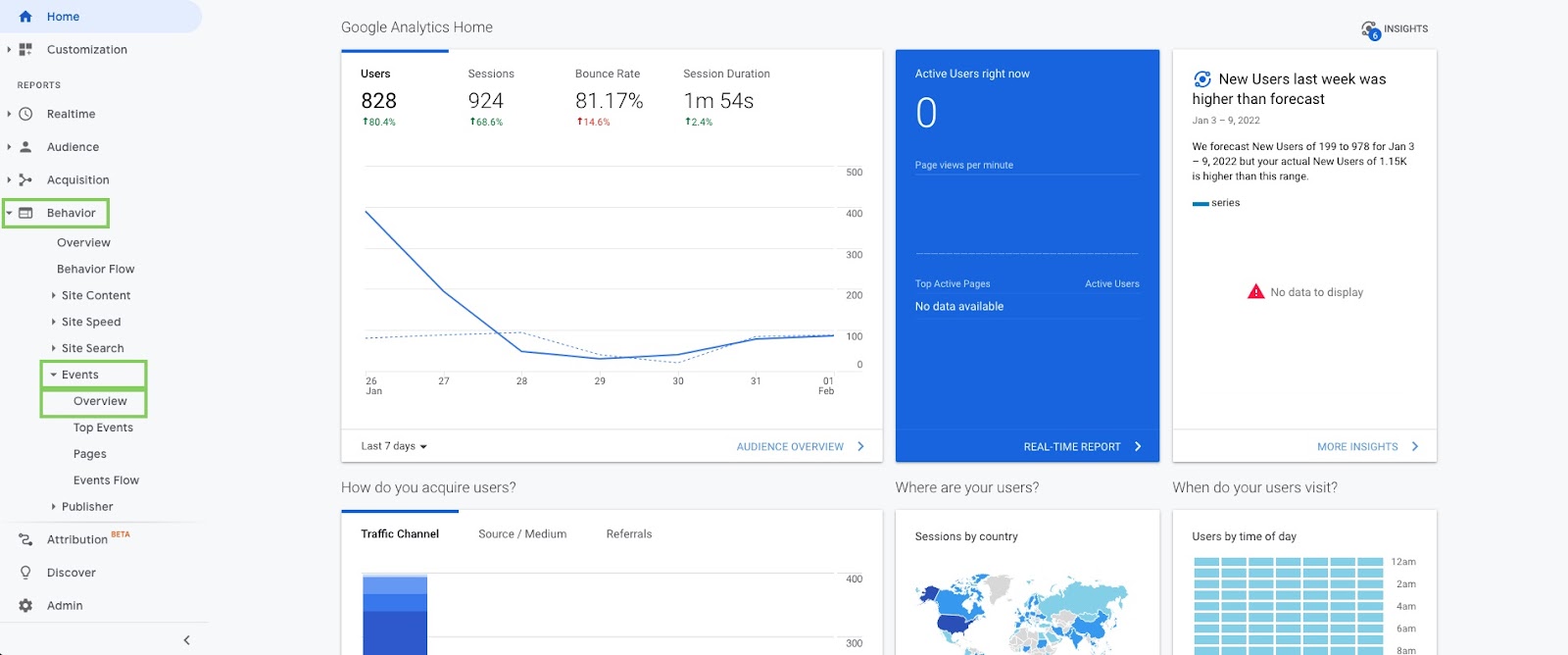Image resolution: width=1568 pixels, height=655 pixels.
Task: Open Behavior Flow report
Action: click(x=95, y=269)
